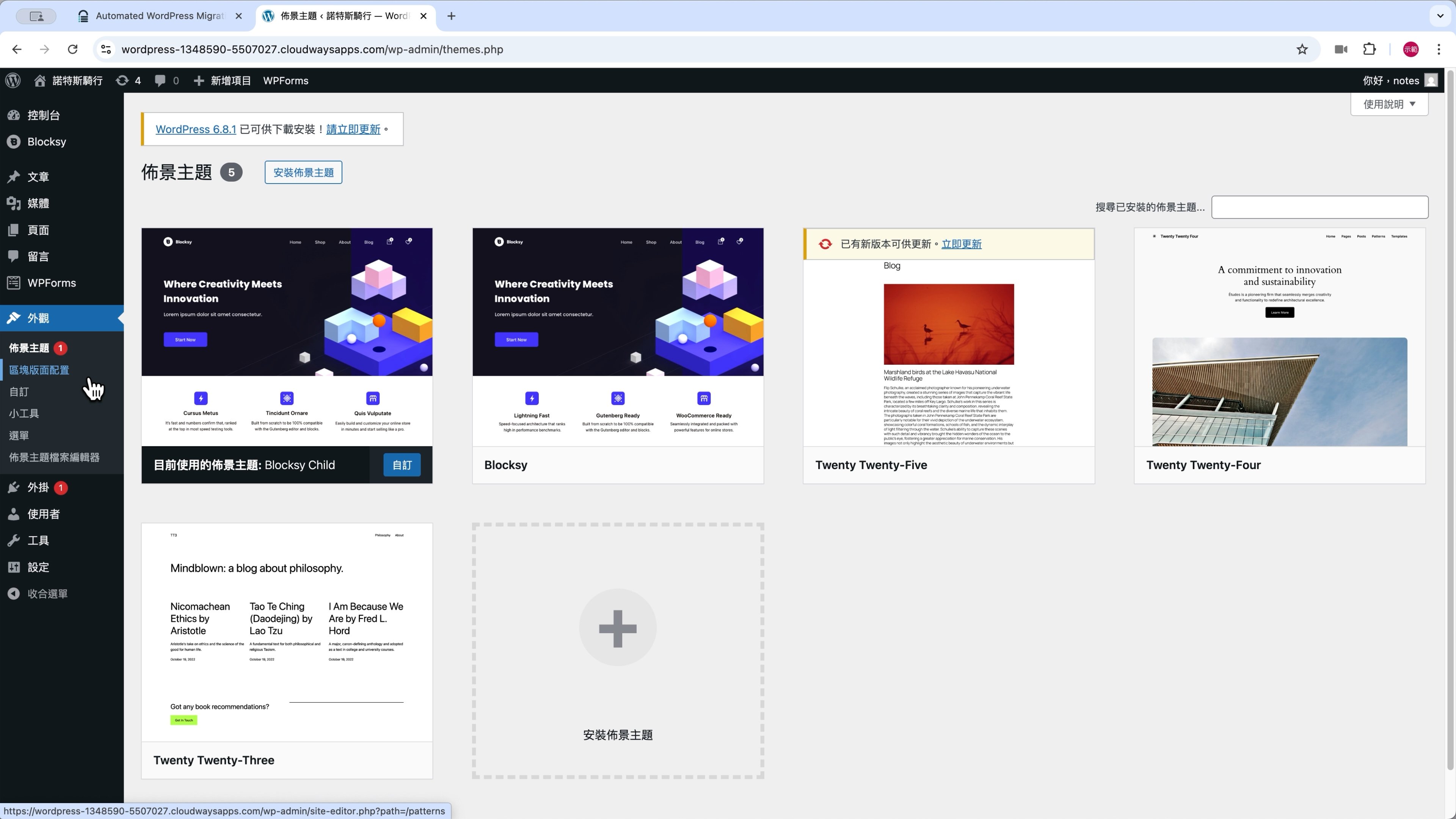
Task: Click the 自訂 button on Blocksy Child
Action: pyautogui.click(x=401, y=464)
